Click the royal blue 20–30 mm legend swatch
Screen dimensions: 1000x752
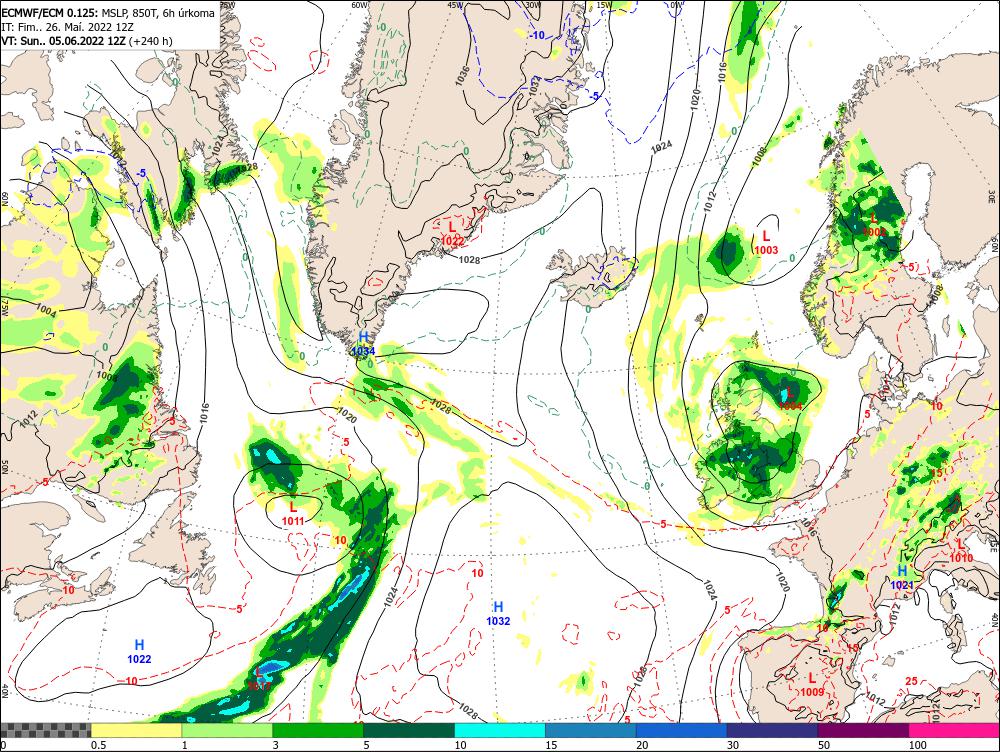(x=682, y=730)
